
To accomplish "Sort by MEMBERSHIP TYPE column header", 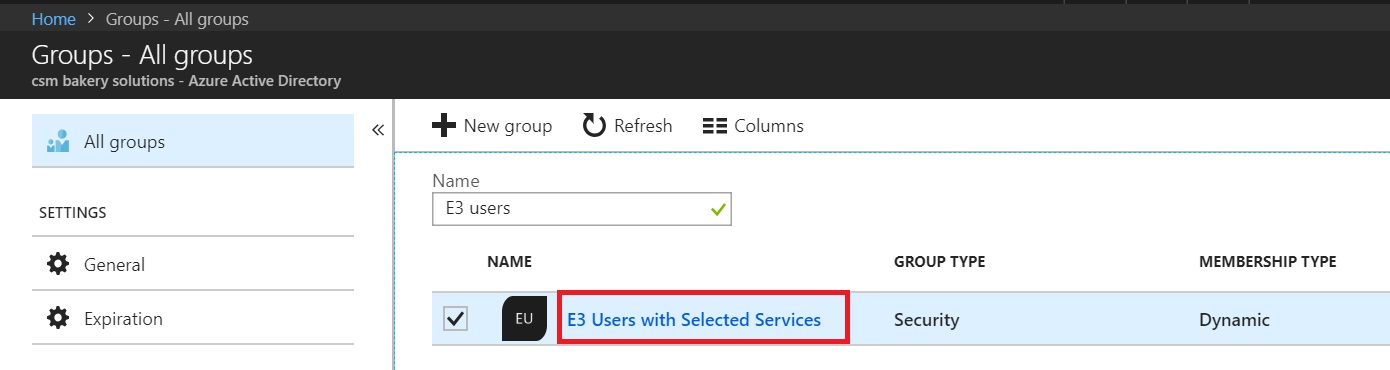I will pyautogui.click(x=1268, y=262).
